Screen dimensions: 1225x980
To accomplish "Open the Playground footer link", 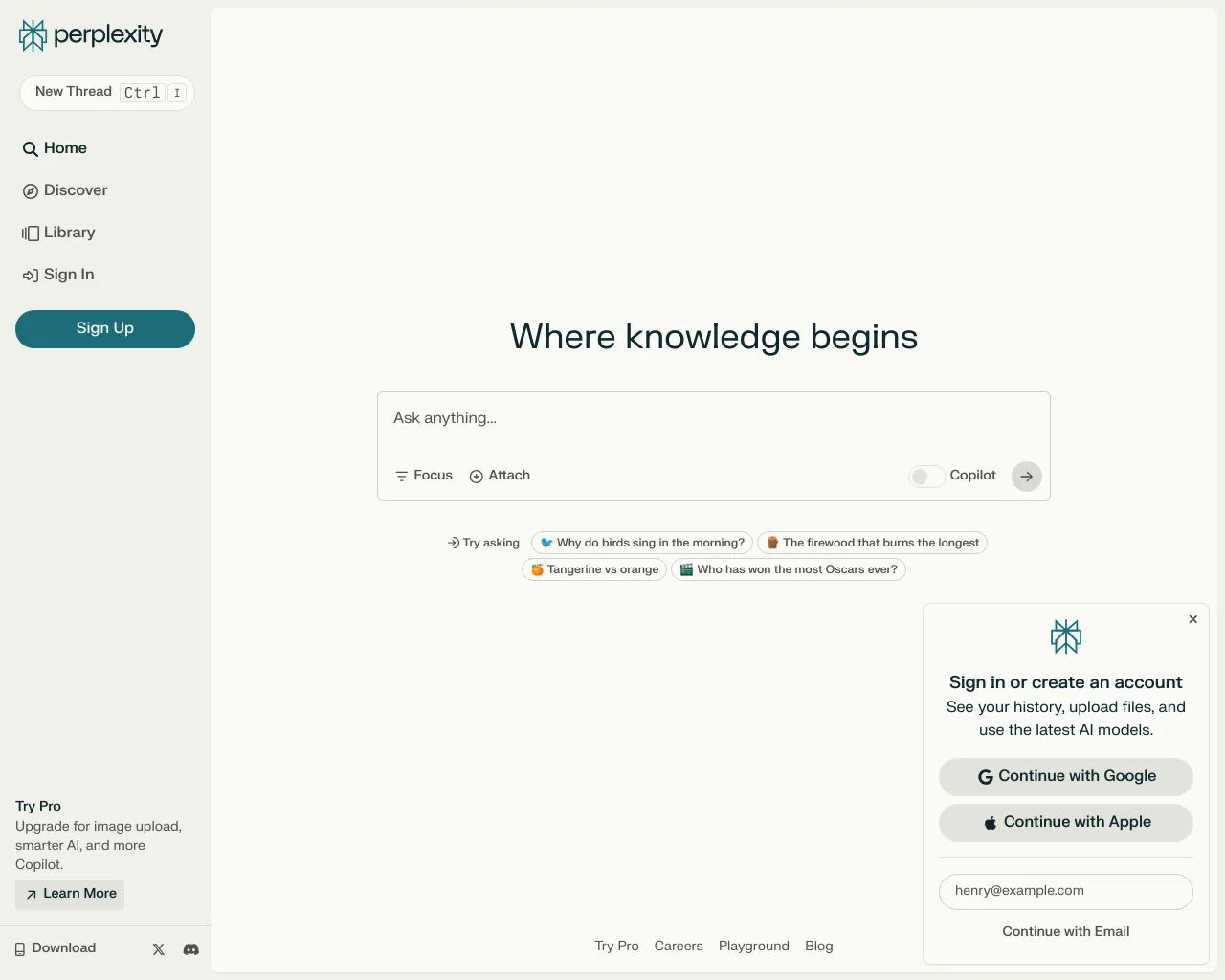I will pyautogui.click(x=754, y=947).
